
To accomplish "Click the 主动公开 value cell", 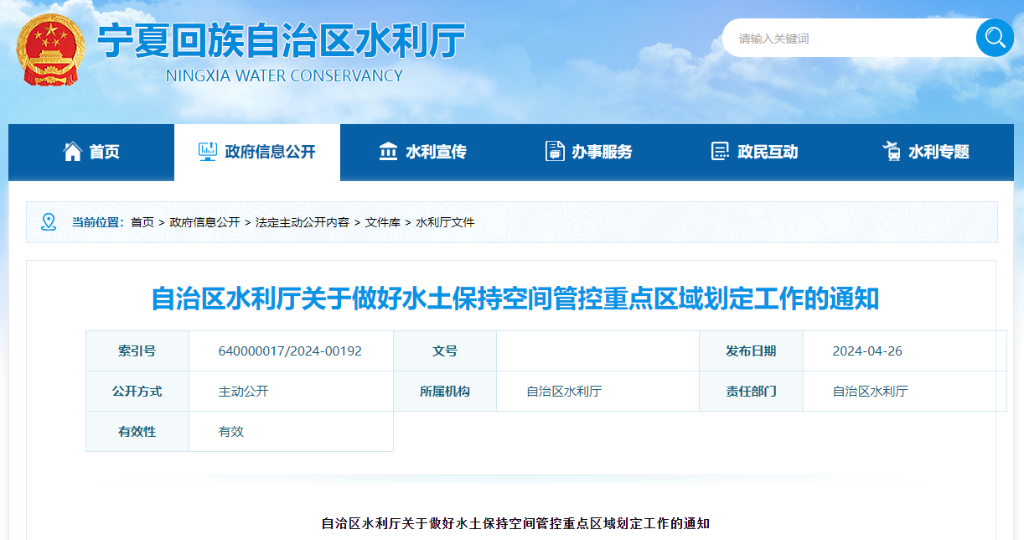I will point(291,392).
